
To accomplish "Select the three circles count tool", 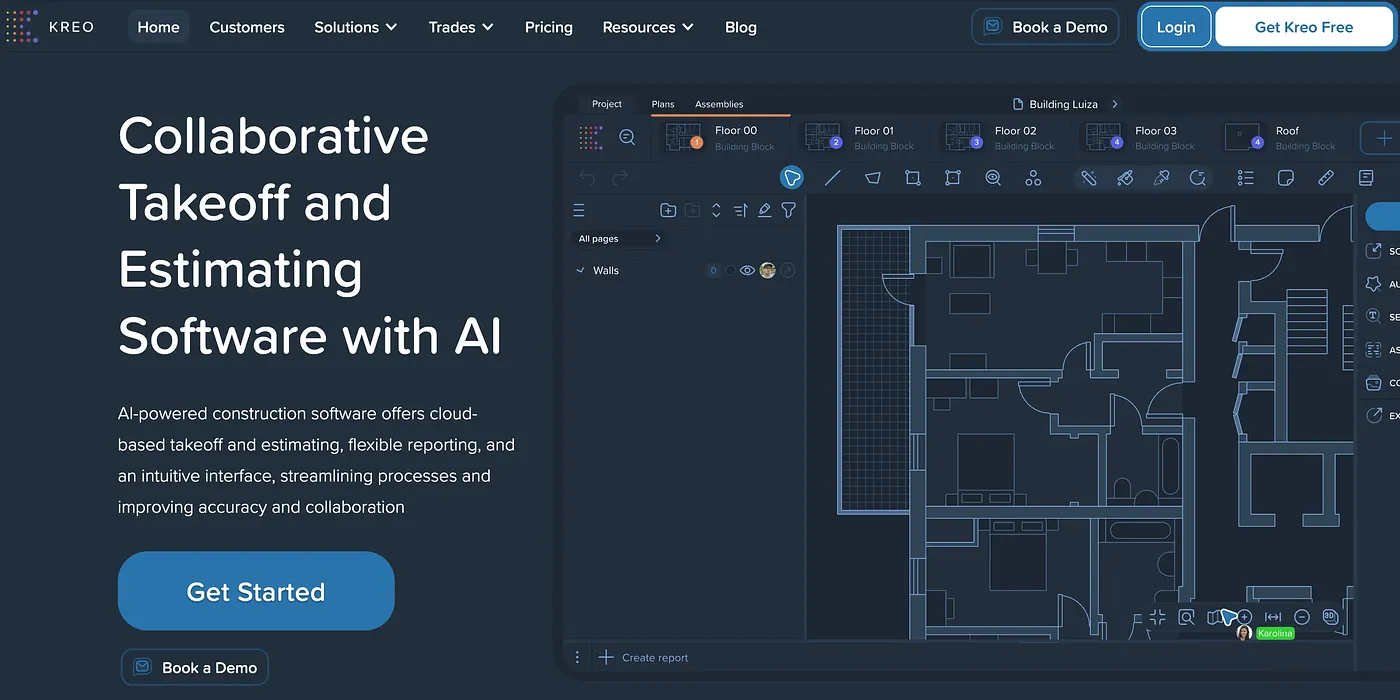I will (x=1033, y=178).
